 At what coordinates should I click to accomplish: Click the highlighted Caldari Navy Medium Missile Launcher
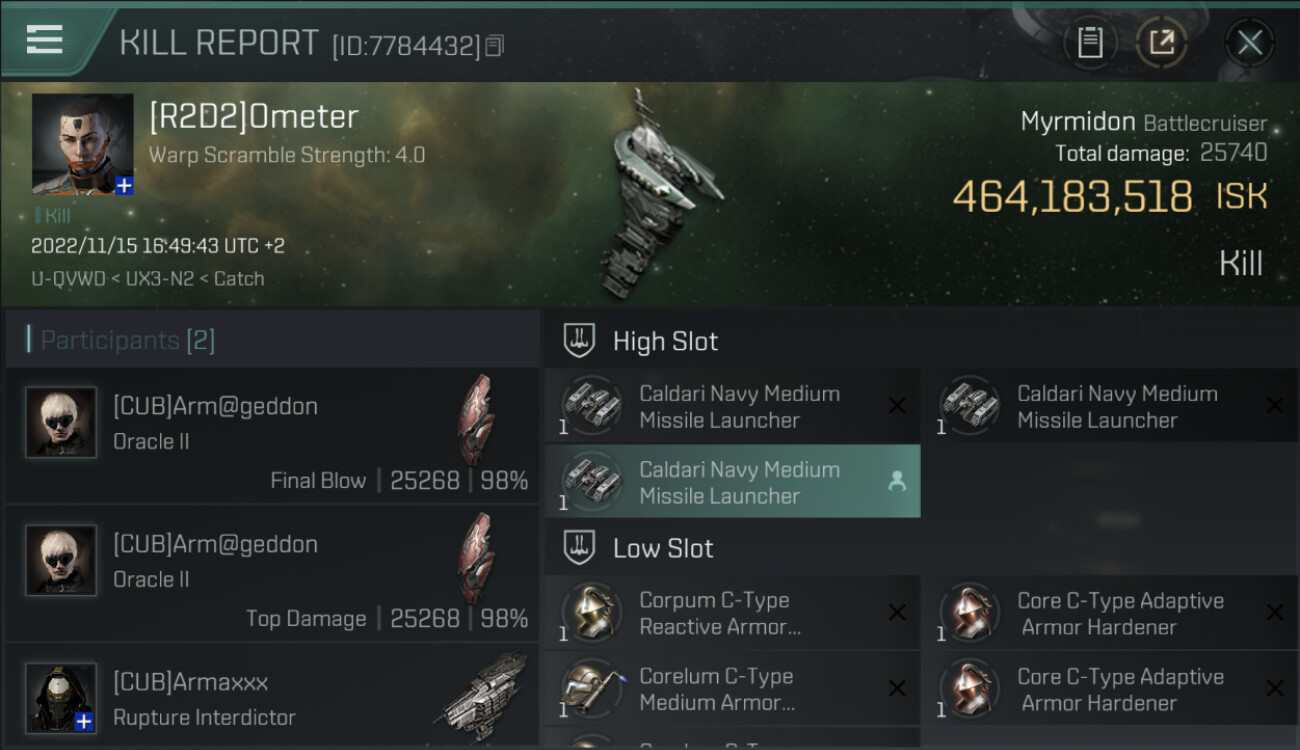[732, 482]
